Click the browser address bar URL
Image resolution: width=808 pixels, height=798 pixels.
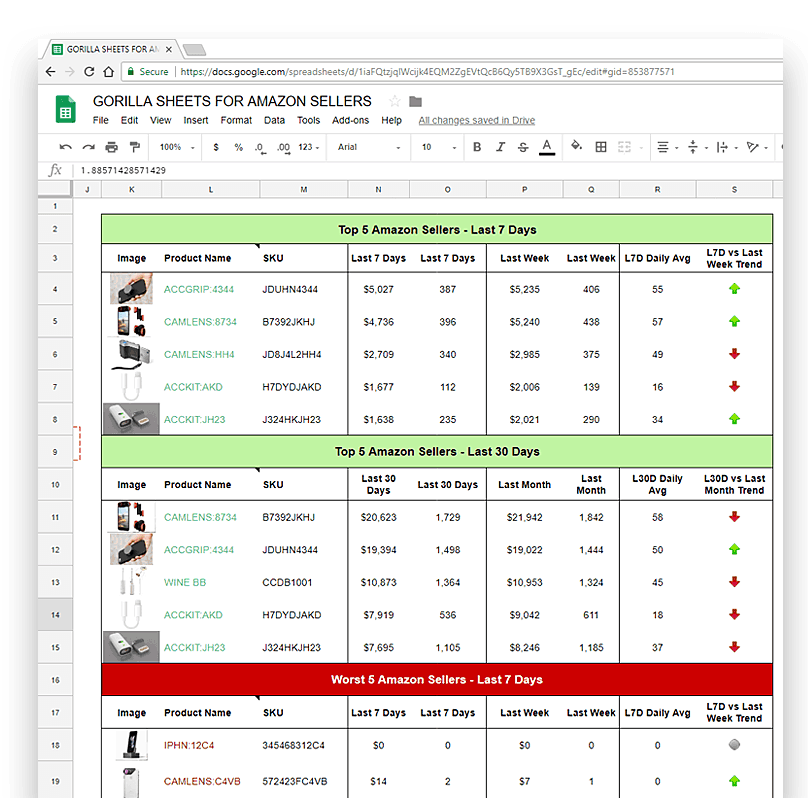(x=427, y=72)
